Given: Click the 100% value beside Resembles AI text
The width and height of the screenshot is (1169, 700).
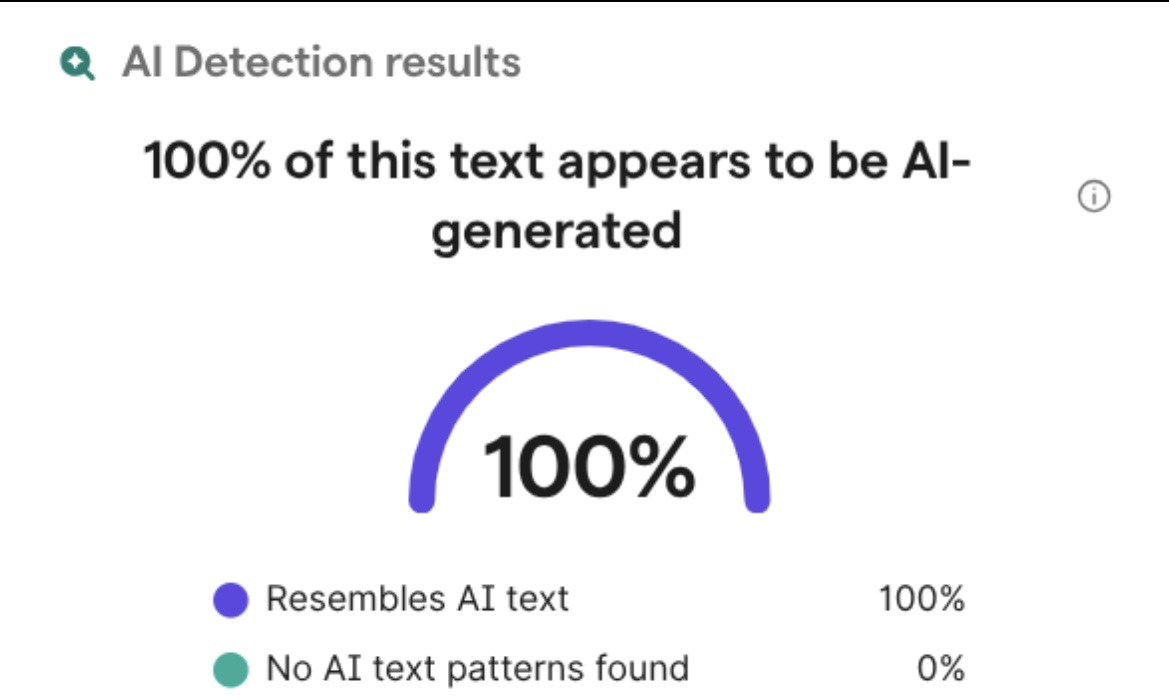Looking at the screenshot, I should click(x=922, y=599).
